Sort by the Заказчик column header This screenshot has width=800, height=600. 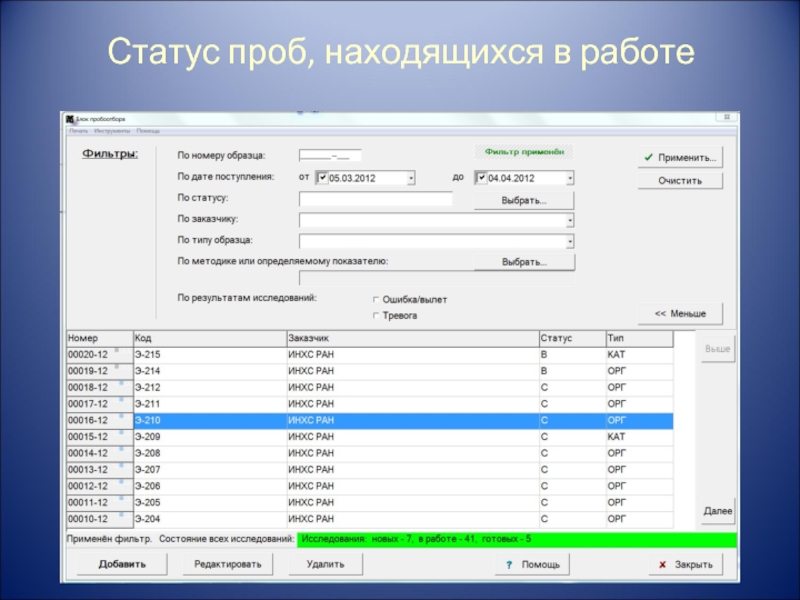(413, 338)
